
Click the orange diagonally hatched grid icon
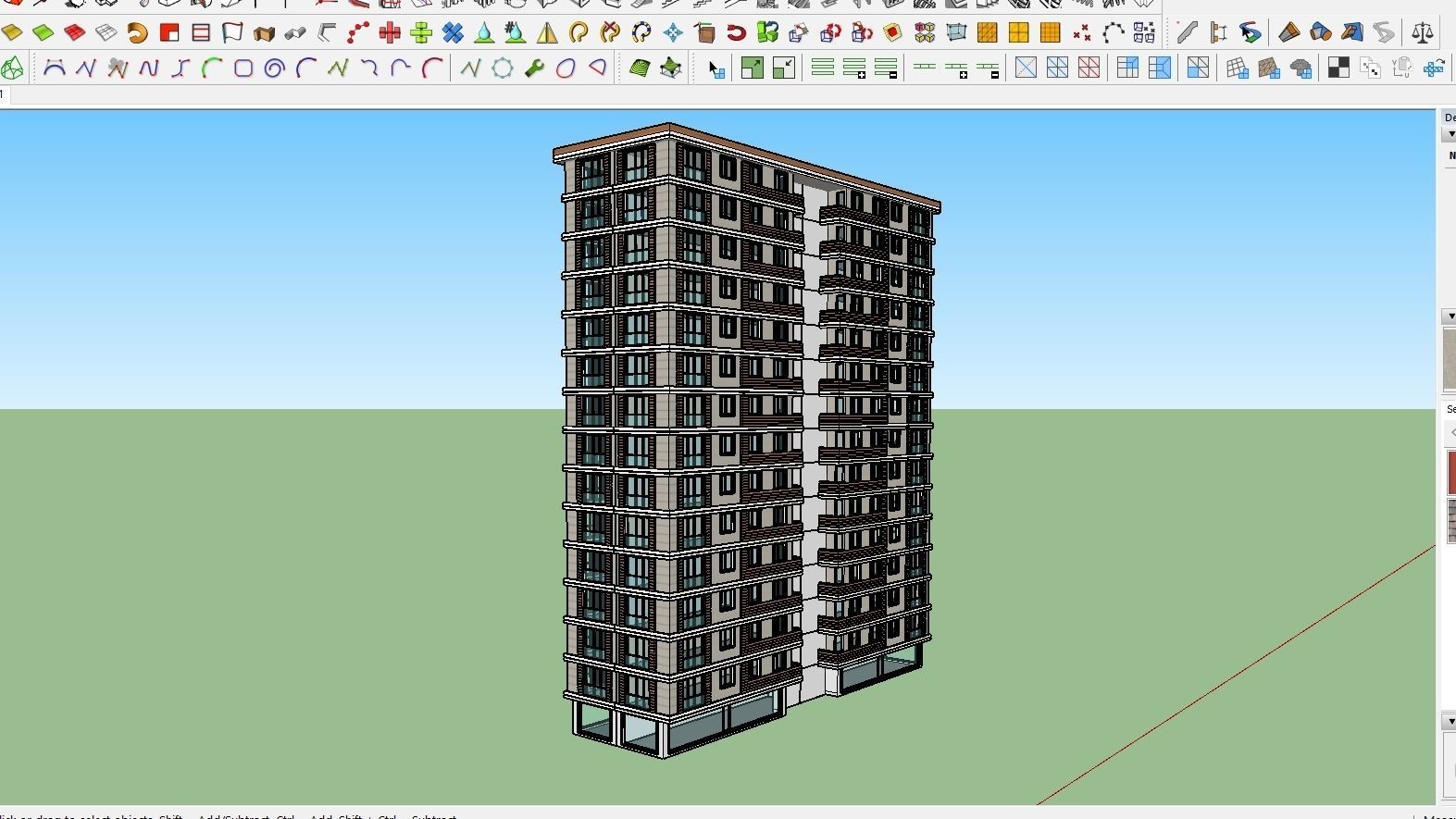[988, 33]
